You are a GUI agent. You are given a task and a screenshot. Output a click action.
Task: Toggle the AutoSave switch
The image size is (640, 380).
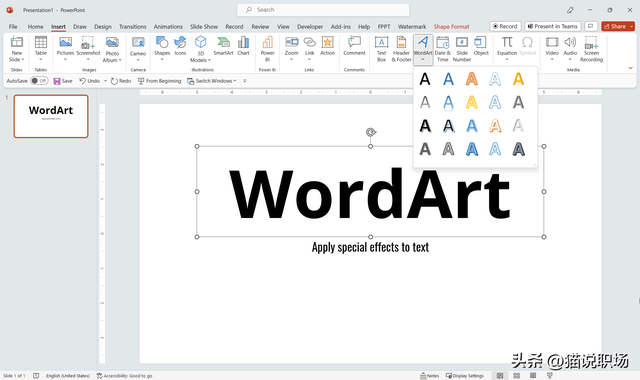pos(39,81)
